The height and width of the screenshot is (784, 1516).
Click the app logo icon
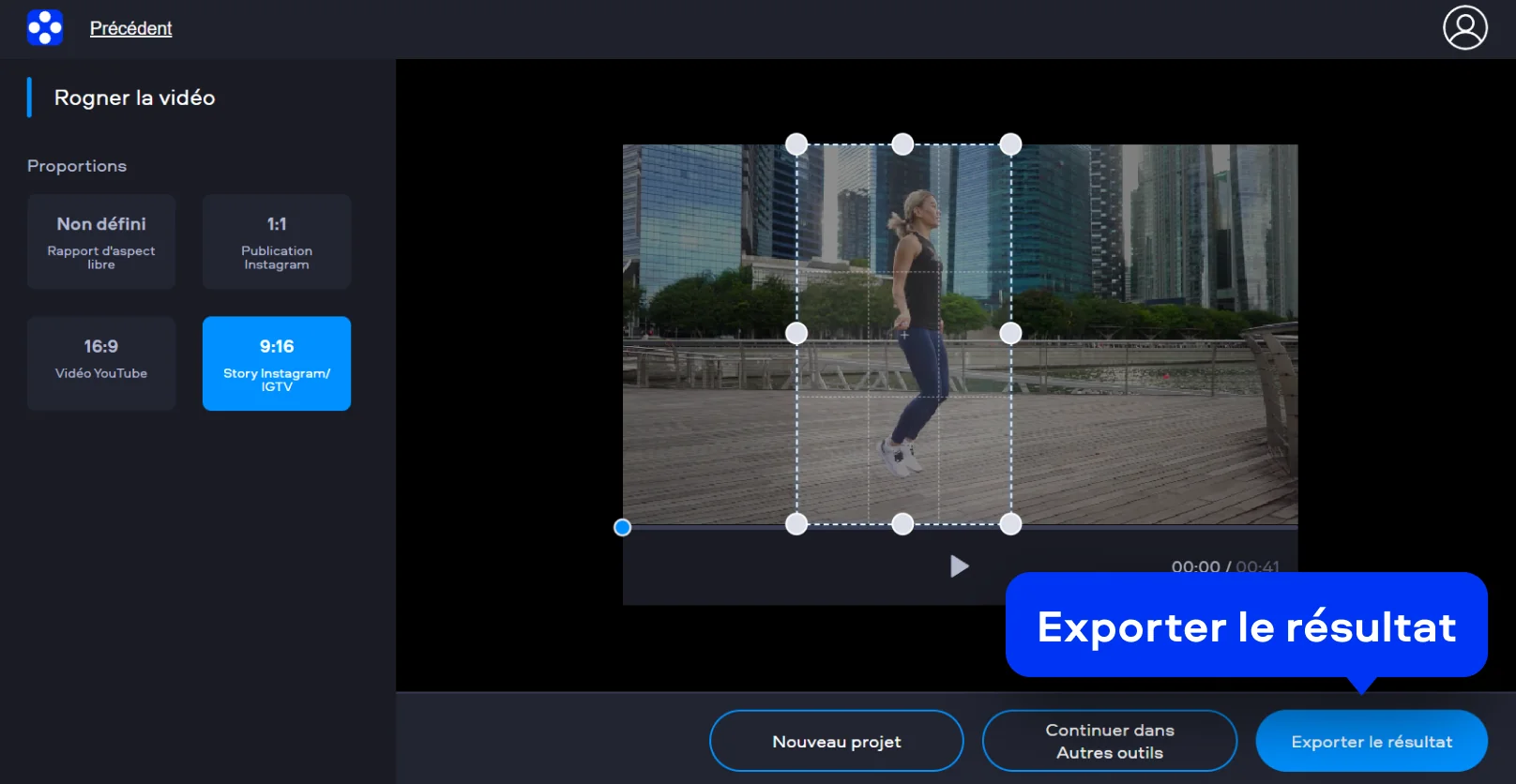click(45, 27)
